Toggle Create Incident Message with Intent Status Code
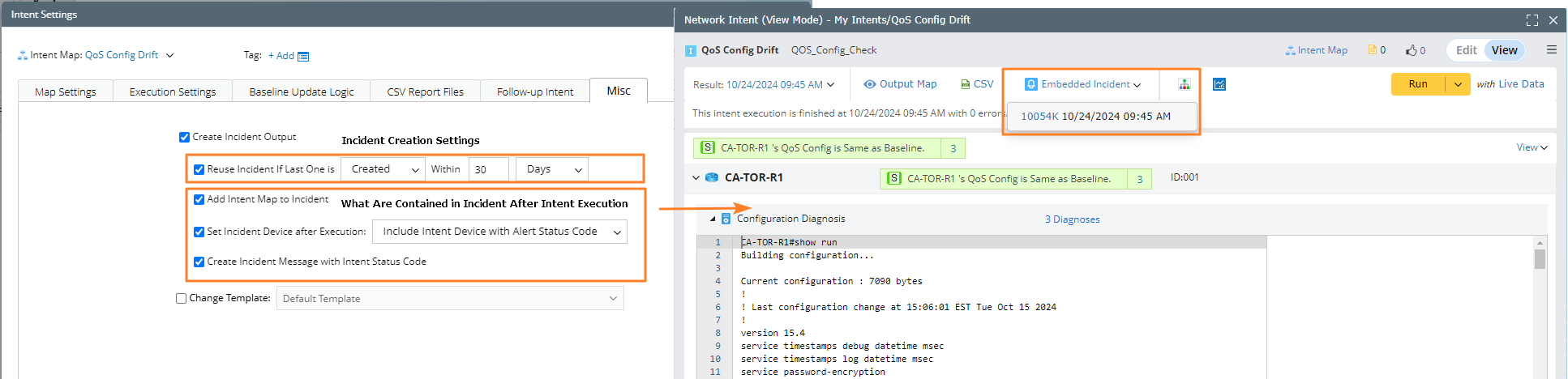1568x379 pixels. tap(199, 262)
